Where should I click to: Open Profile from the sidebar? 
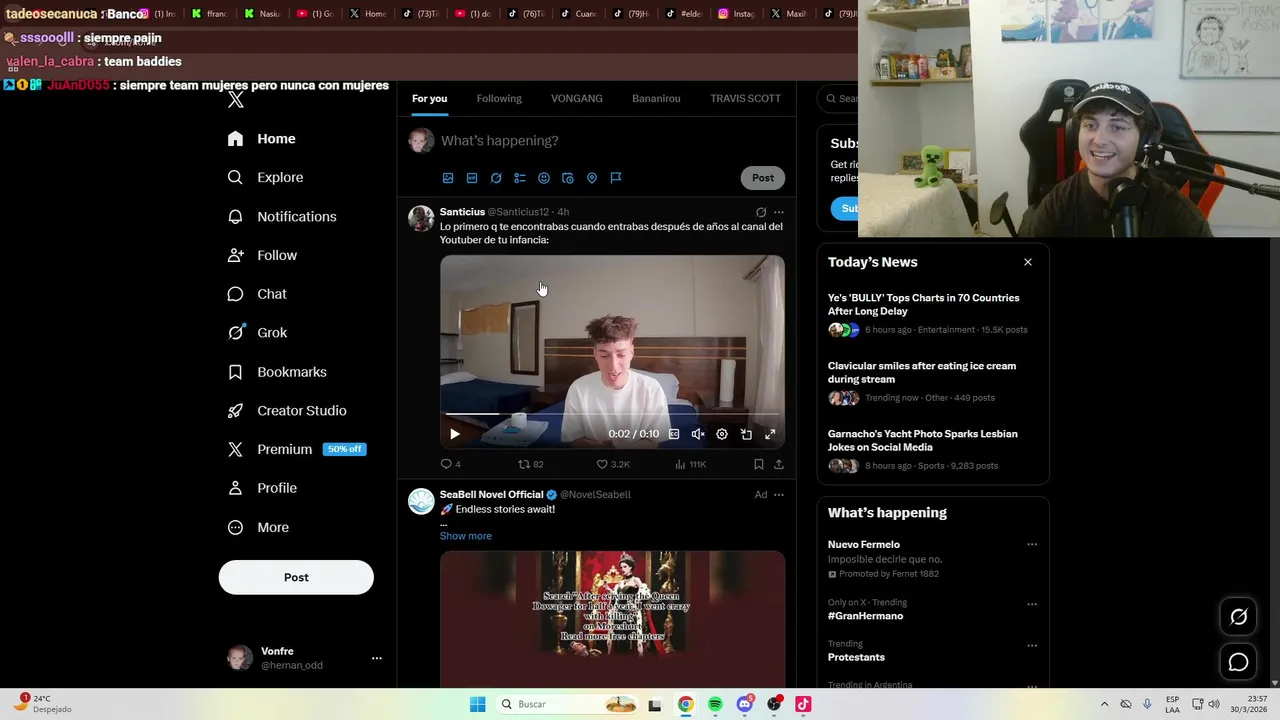(x=263, y=488)
